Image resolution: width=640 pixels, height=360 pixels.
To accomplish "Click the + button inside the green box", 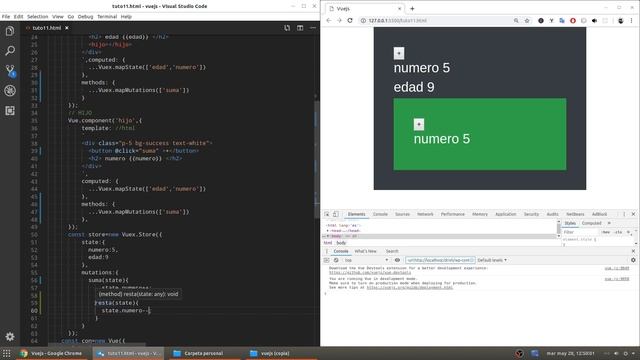I will 419,124.
